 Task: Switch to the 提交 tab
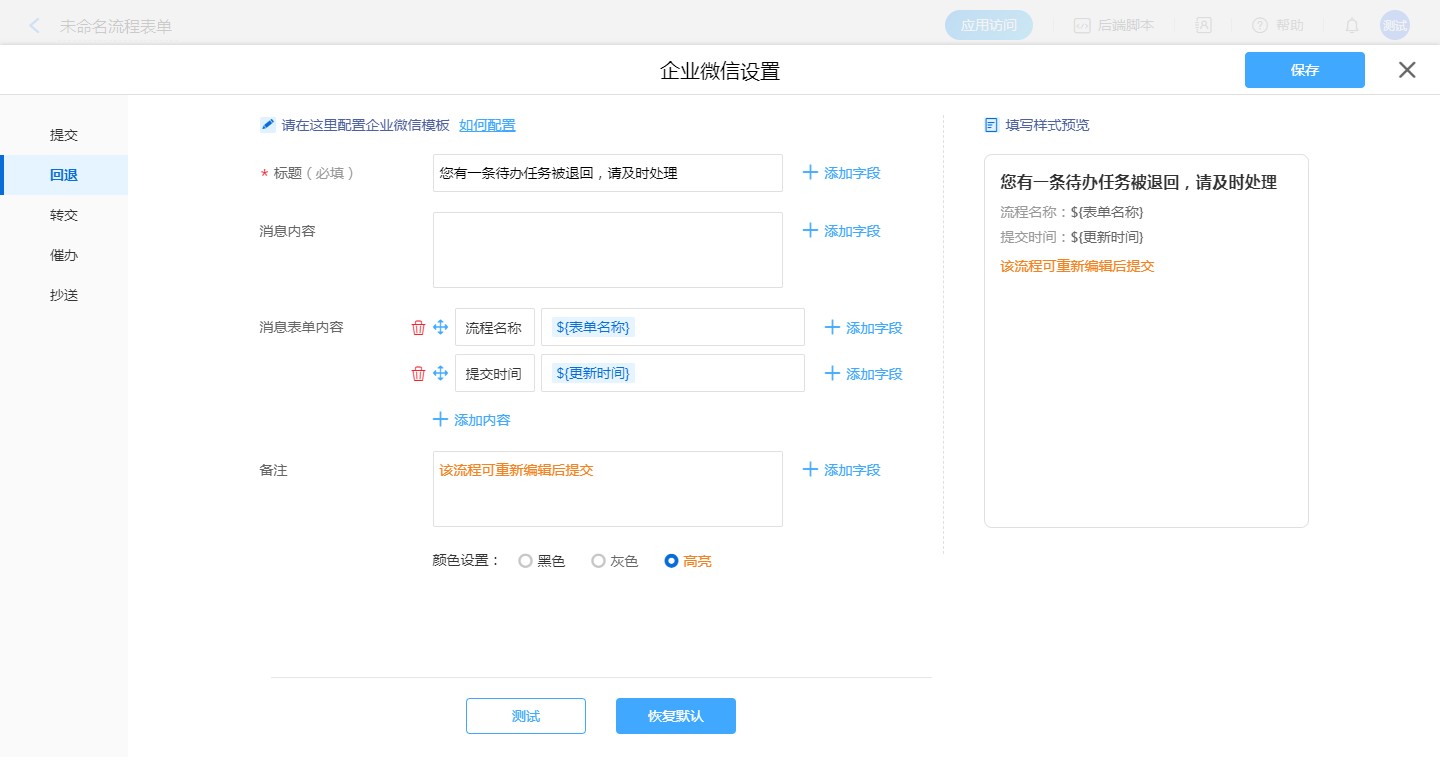tap(64, 135)
